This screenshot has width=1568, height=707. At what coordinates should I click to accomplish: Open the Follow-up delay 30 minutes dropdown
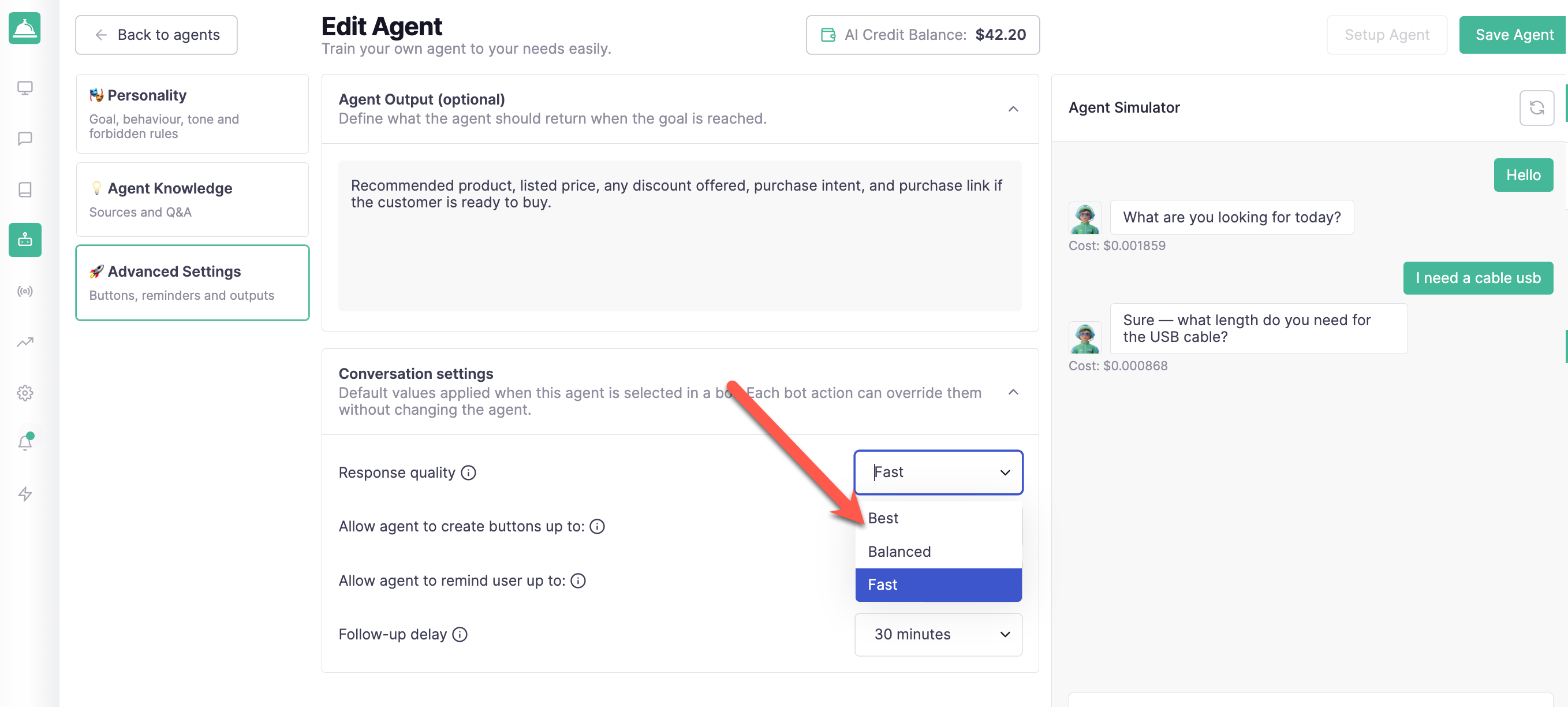(x=938, y=635)
